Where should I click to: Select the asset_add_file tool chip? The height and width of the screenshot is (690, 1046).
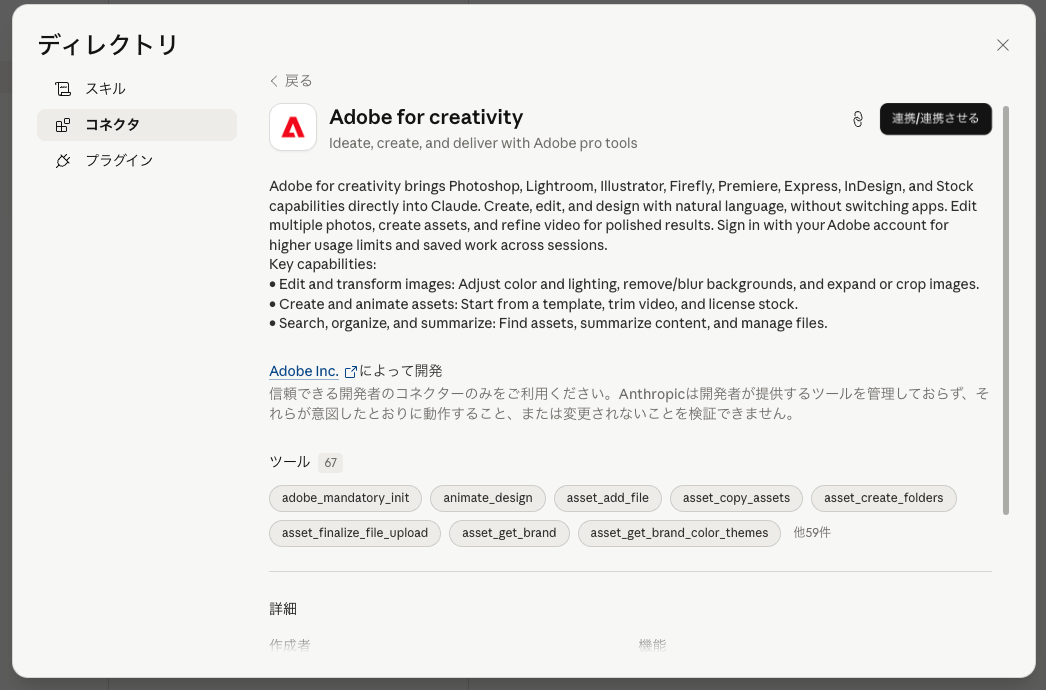[x=608, y=498]
